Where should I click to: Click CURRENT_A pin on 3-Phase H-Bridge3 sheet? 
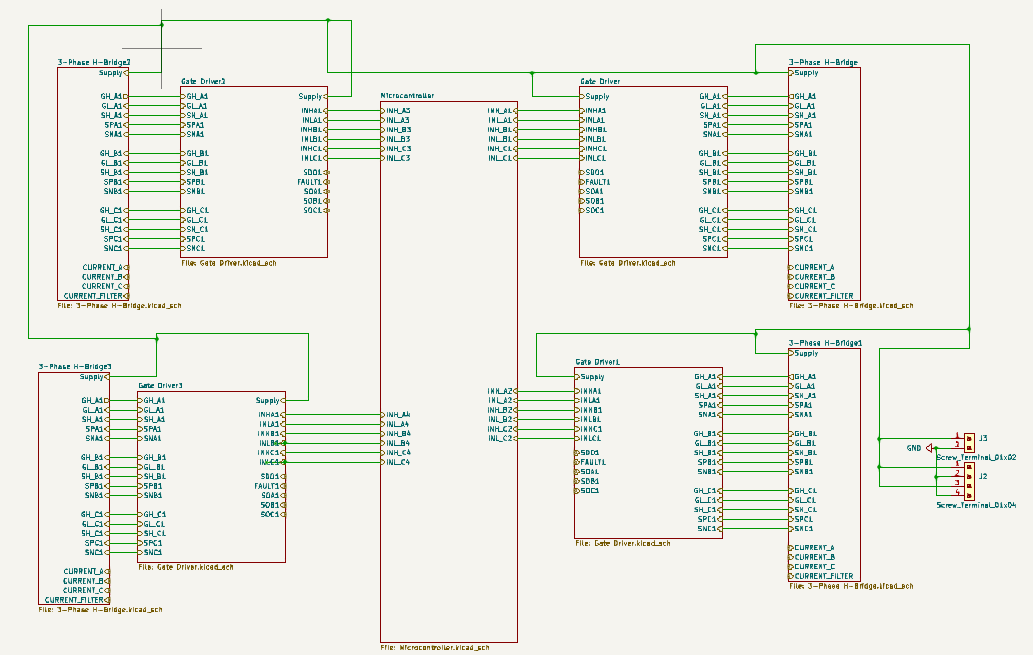[x=86, y=571]
